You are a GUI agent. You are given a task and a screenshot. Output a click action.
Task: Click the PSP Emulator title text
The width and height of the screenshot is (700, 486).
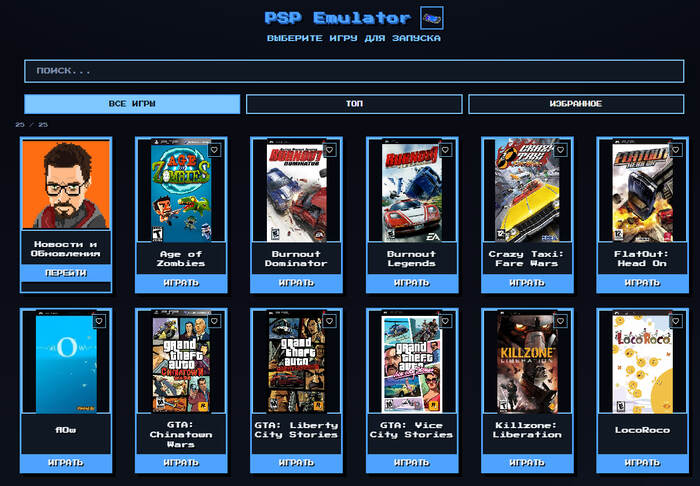[x=338, y=18]
